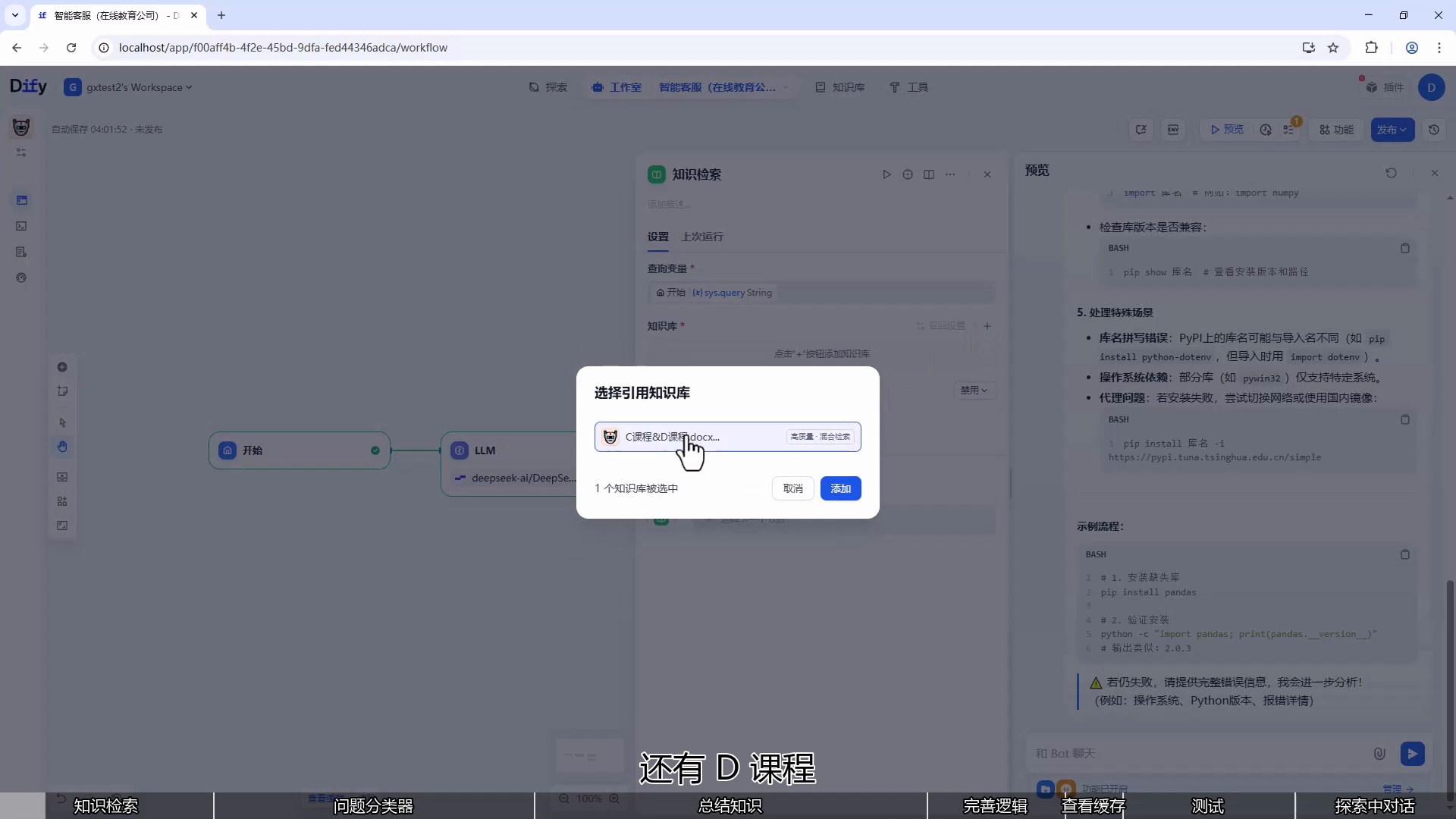Viewport: 1456px width, 819px height.
Task: Select the C课程&D课程 docx knowledge base row
Action: click(x=728, y=437)
